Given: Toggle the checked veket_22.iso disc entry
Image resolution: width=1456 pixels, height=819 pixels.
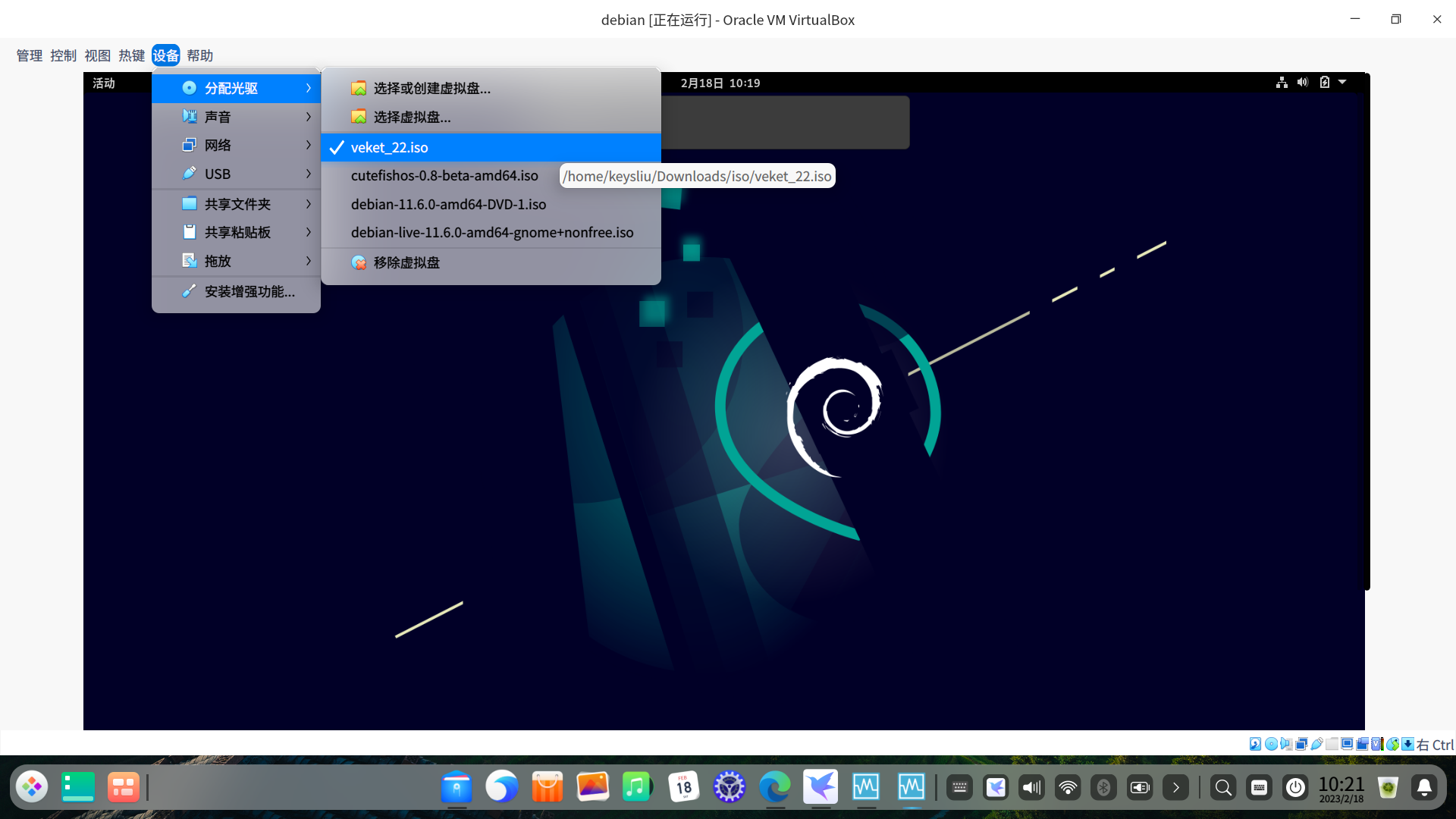Looking at the screenshot, I should coord(389,147).
